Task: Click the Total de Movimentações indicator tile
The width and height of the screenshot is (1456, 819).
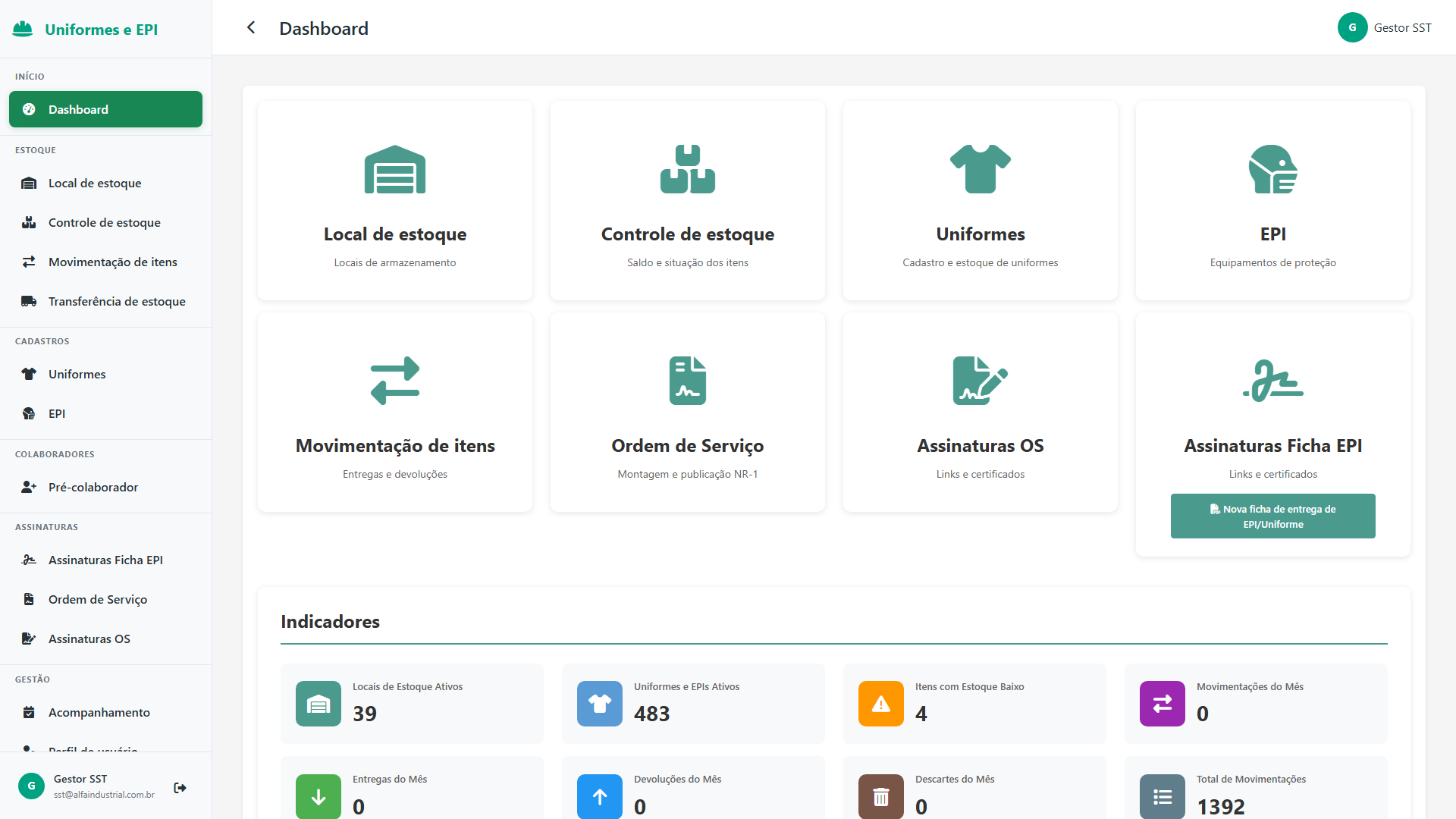Action: (x=1256, y=789)
